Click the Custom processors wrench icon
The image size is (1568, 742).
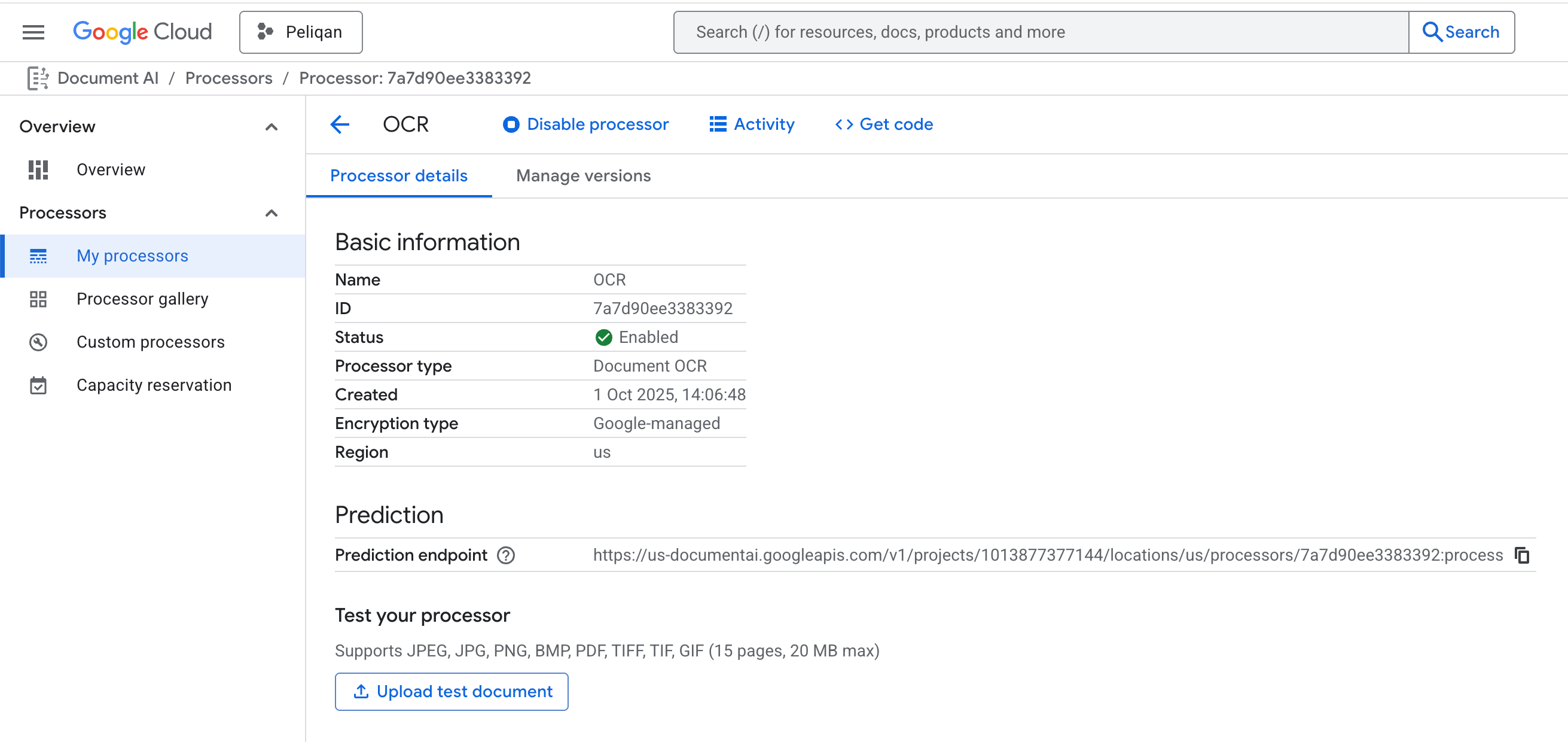(38, 342)
